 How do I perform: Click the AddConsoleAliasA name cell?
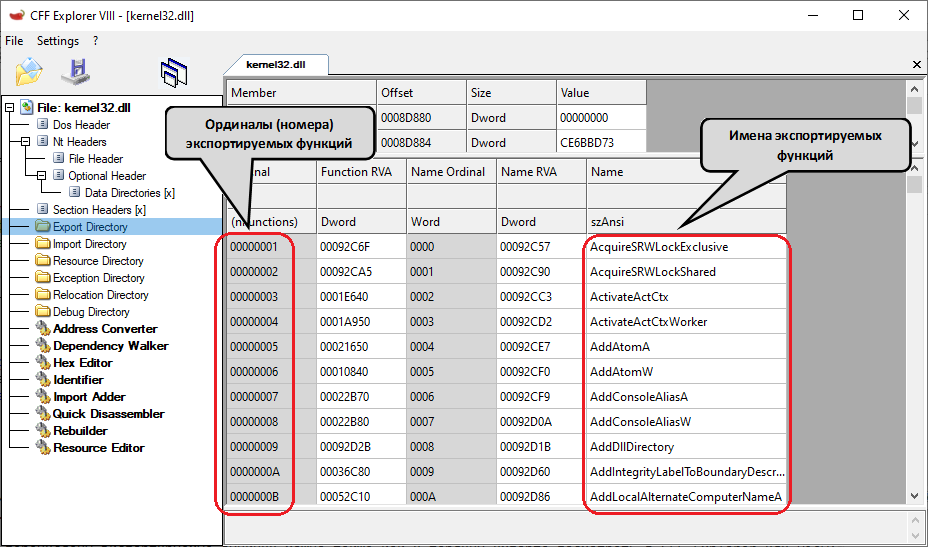[687, 397]
